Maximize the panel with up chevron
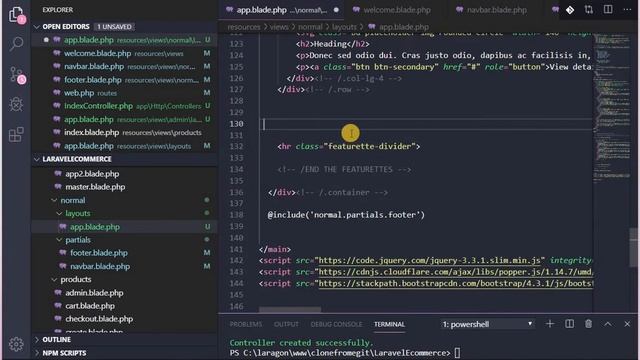 608,324
